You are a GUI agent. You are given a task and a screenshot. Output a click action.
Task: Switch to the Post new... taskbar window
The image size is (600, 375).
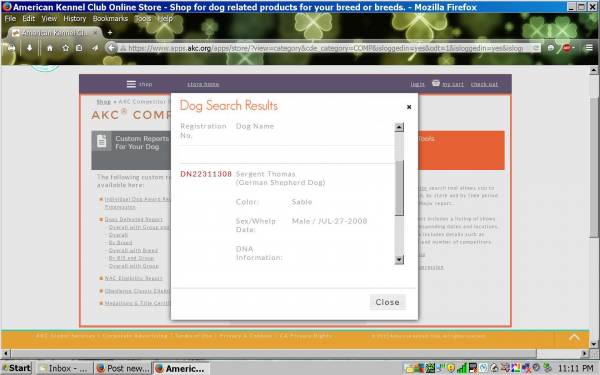[x=122, y=368]
